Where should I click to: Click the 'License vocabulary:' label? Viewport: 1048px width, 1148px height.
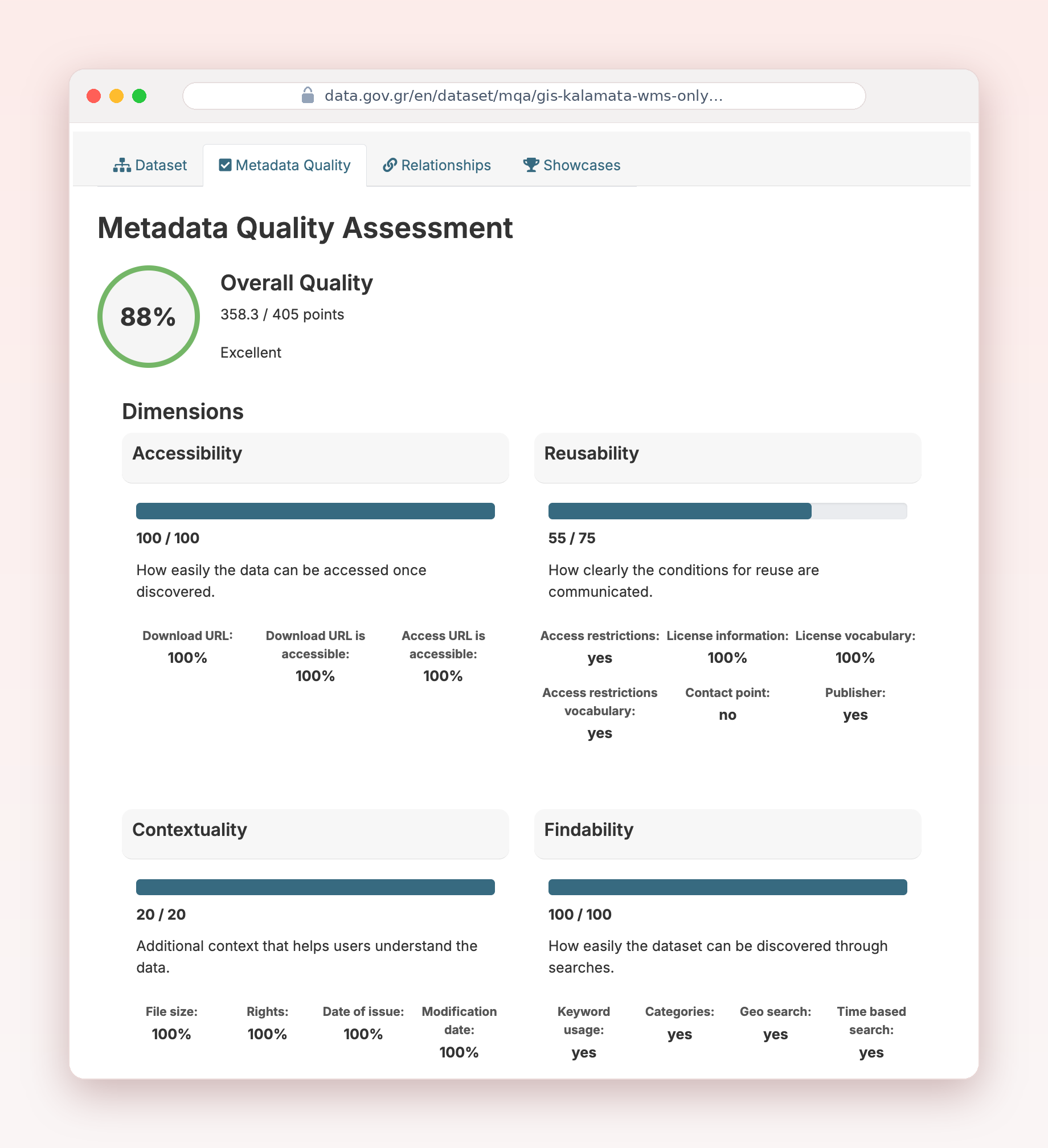coord(855,635)
